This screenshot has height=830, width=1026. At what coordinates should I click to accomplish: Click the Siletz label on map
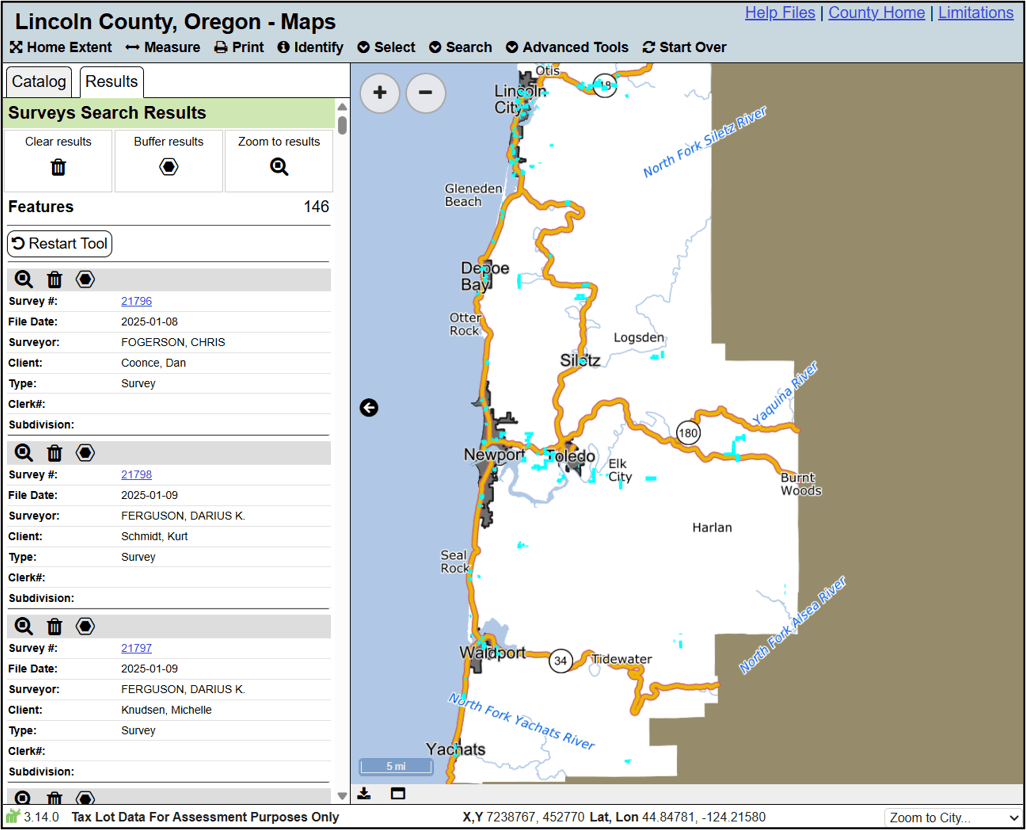(x=580, y=361)
